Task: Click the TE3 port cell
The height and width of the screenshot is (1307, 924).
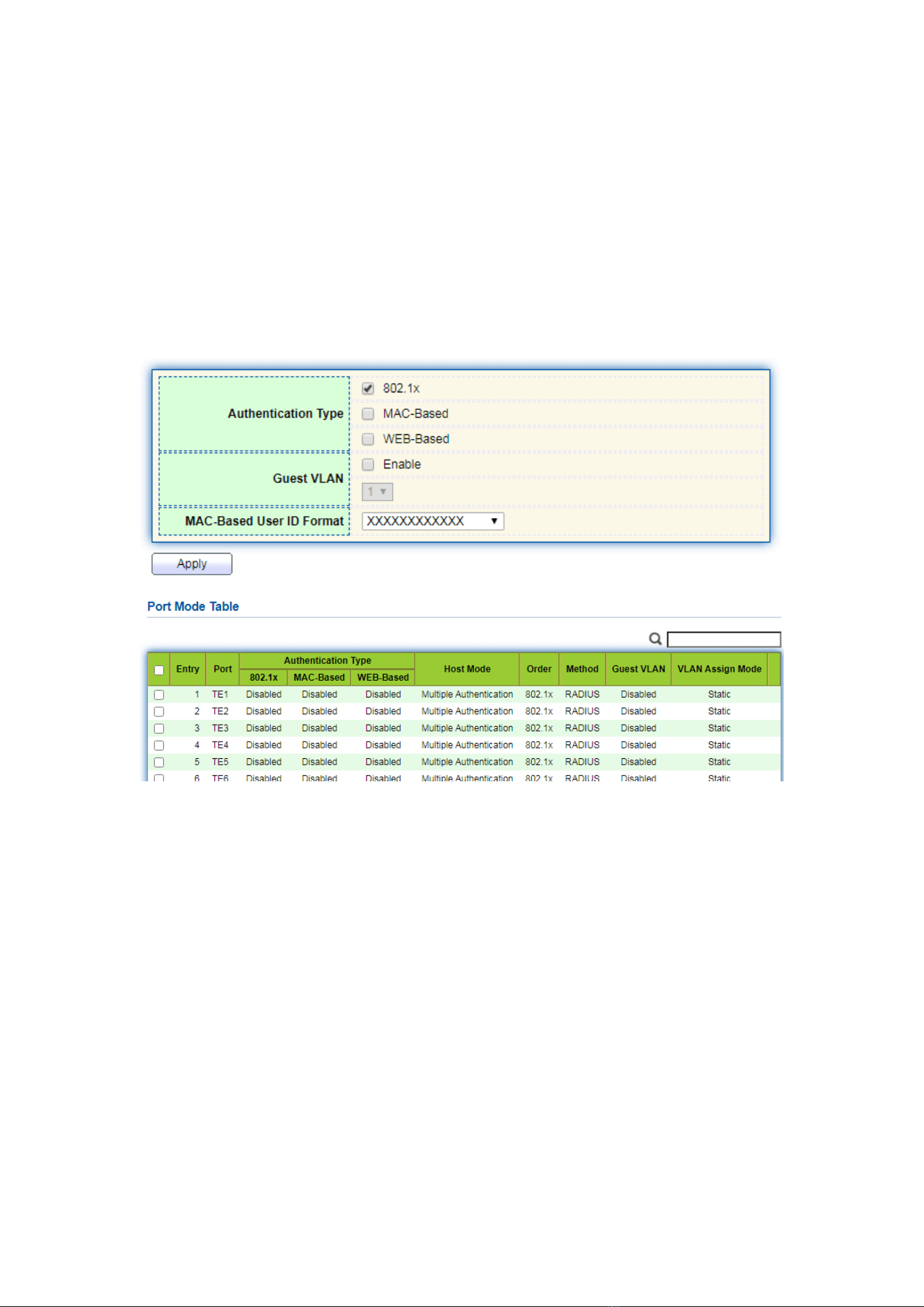Action: [x=220, y=728]
